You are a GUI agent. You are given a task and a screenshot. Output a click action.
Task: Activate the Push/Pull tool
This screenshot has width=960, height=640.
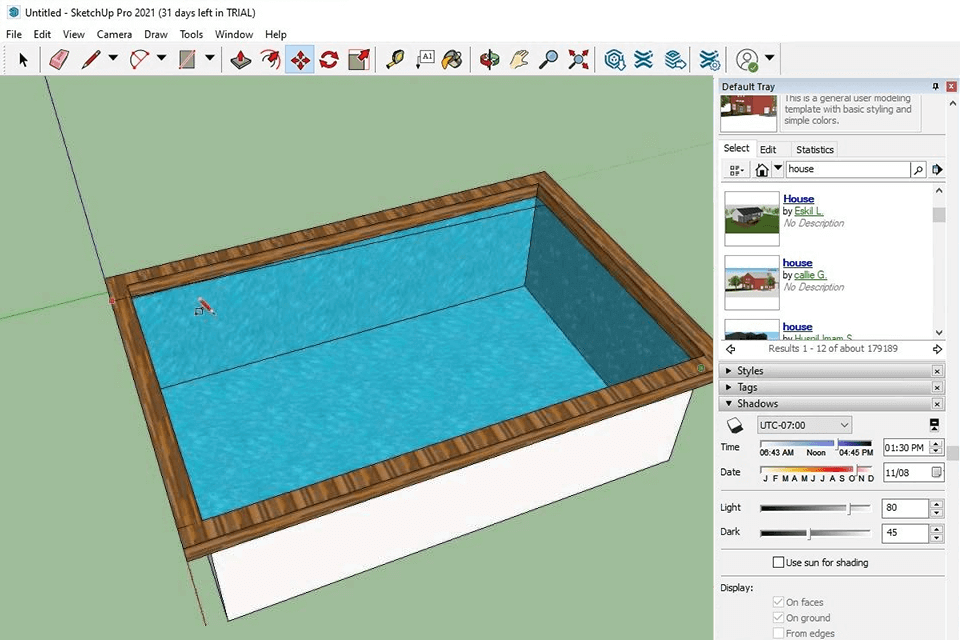point(241,60)
